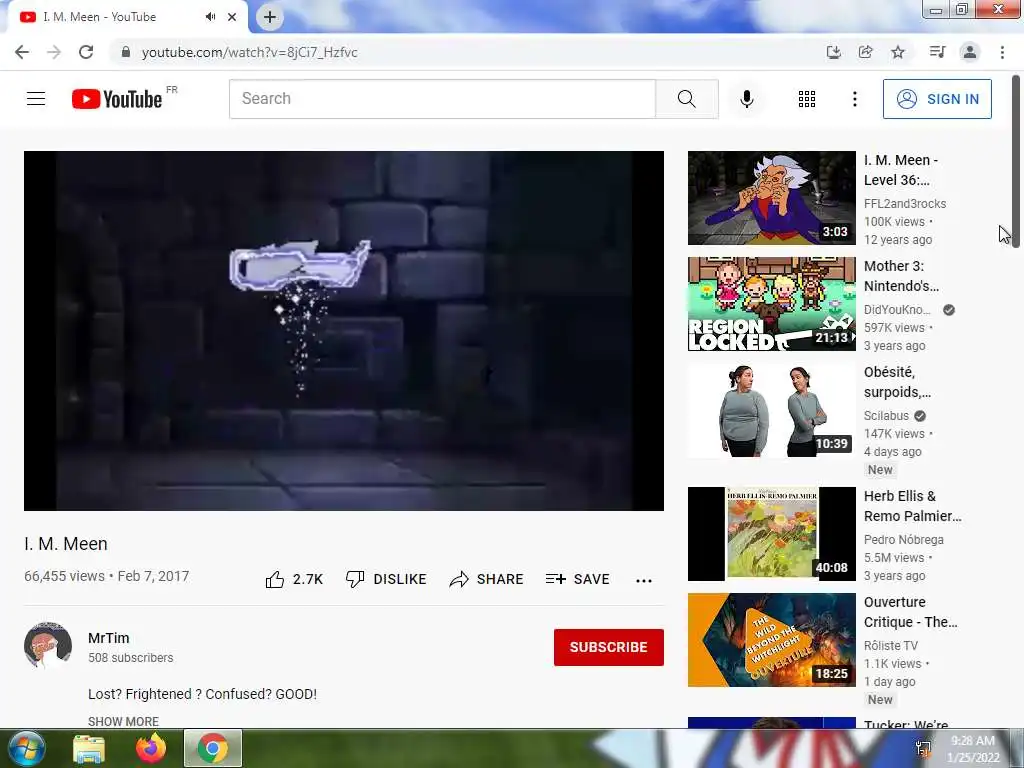This screenshot has height=768, width=1024.
Task: Click the address bar URL youtube.com/watch
Action: point(249,52)
